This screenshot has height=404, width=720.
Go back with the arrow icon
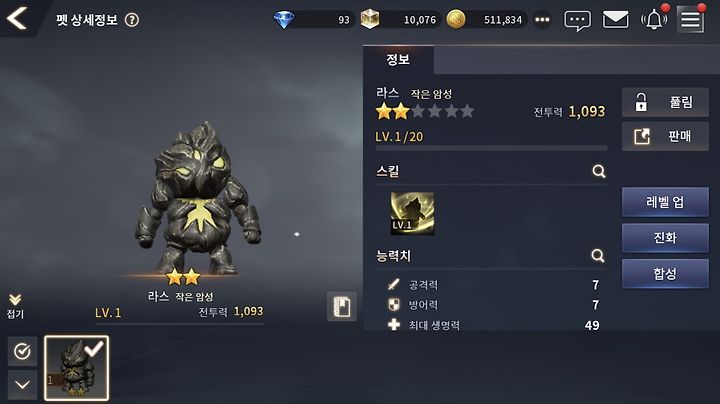(x=17, y=18)
